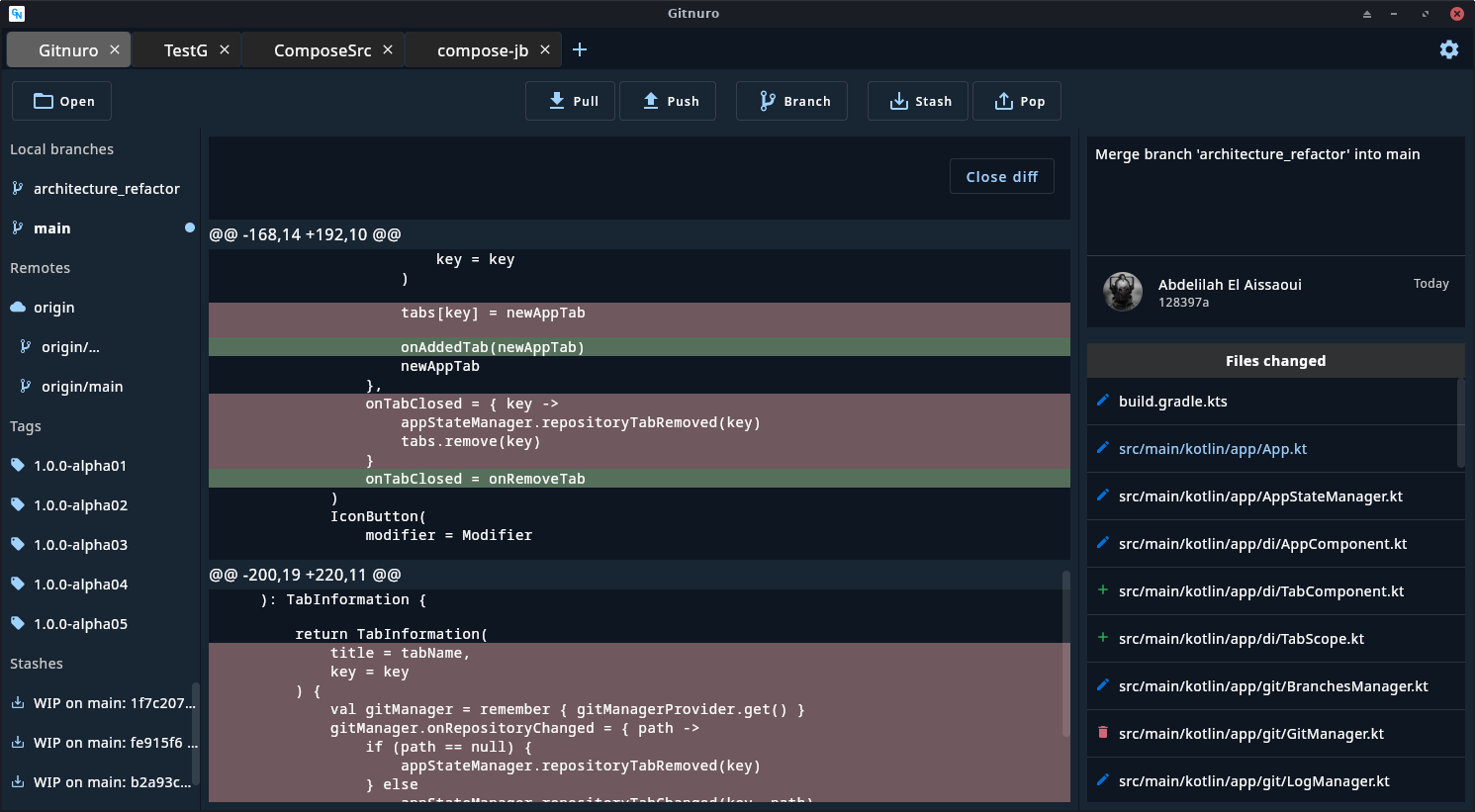The width and height of the screenshot is (1475, 812).
Task: Open di/TabComponent.kt added file
Action: point(1275,591)
